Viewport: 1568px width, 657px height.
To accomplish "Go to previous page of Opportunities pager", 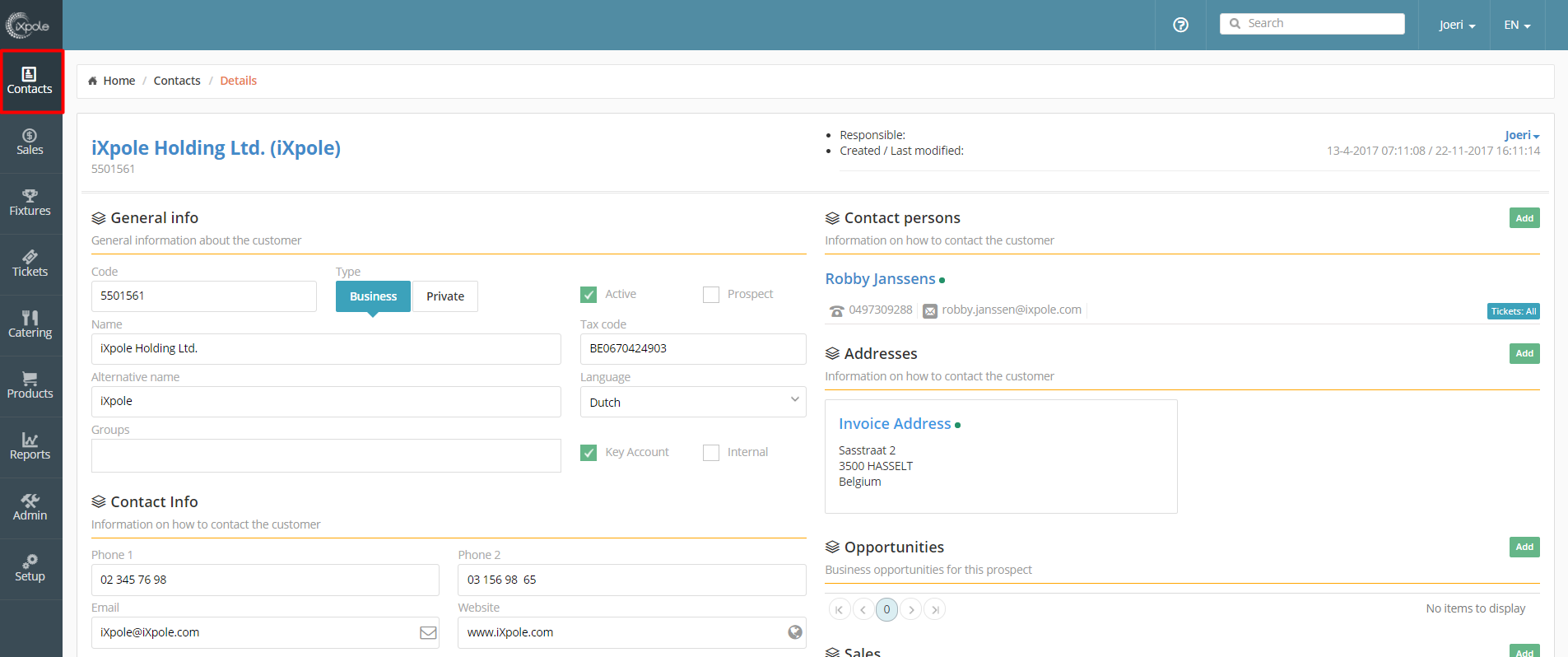I will (863, 609).
